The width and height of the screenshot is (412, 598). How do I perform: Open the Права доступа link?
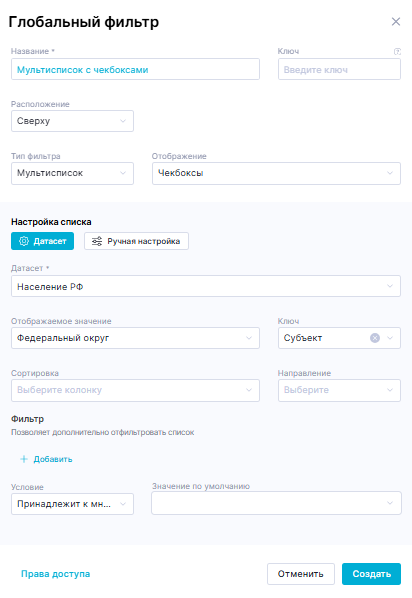pos(56,574)
